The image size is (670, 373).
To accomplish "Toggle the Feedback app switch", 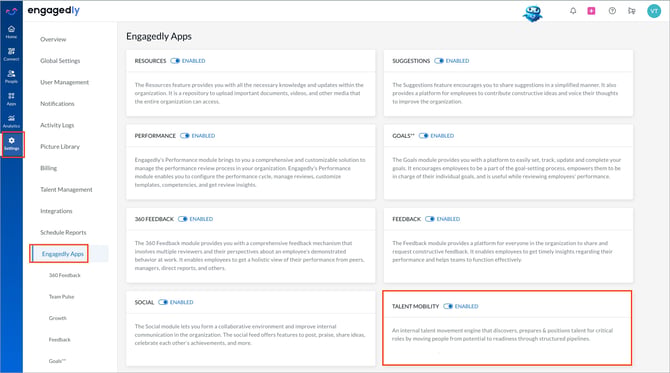I will [x=429, y=219].
